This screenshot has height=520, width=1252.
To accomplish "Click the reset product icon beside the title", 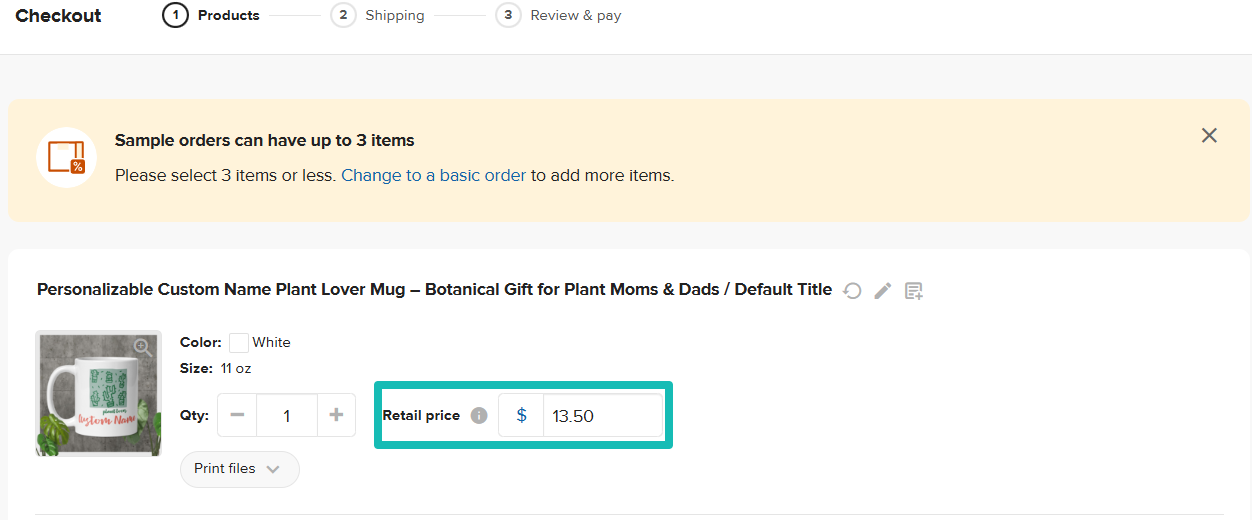I will tap(852, 291).
